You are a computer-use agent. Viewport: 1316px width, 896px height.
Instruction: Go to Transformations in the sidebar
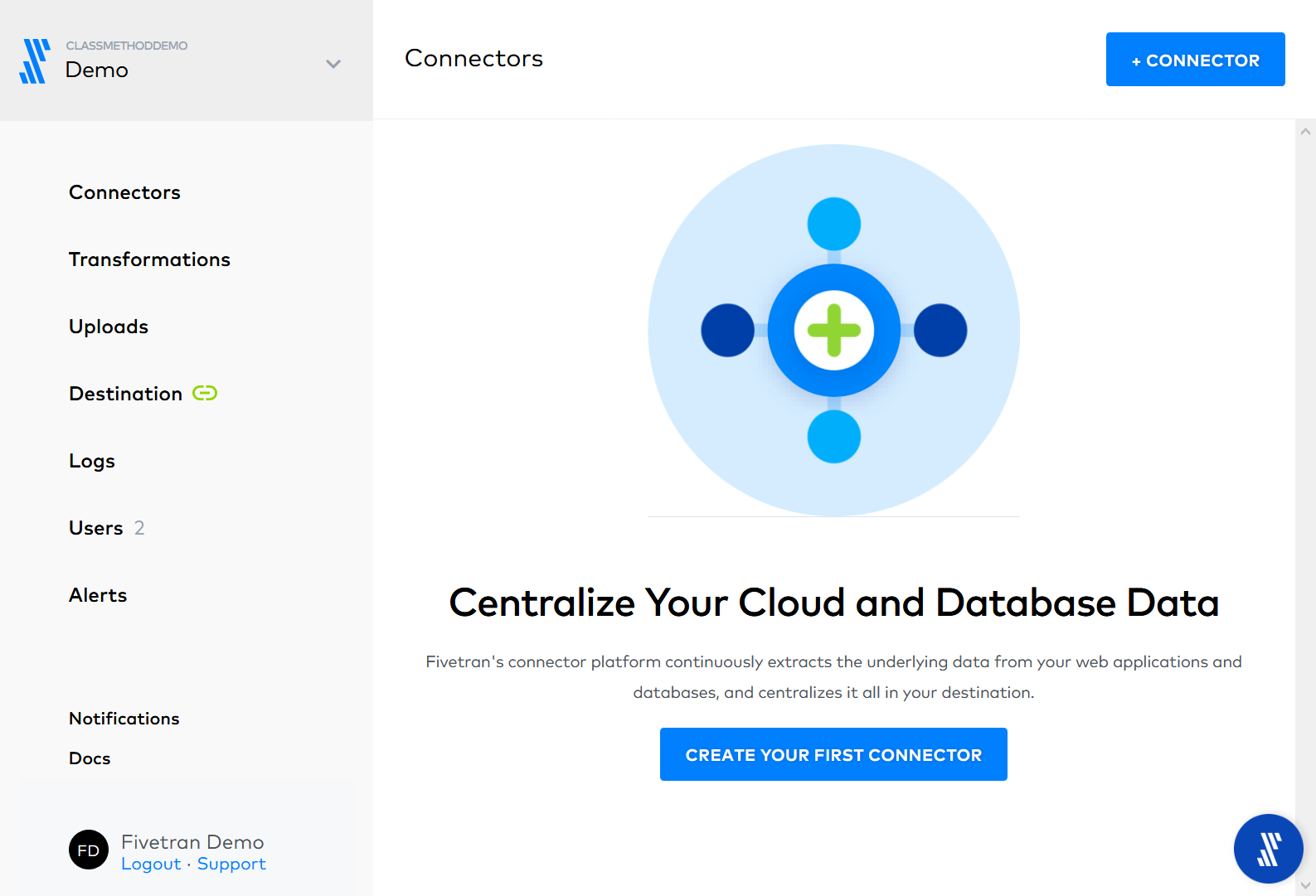click(x=149, y=259)
